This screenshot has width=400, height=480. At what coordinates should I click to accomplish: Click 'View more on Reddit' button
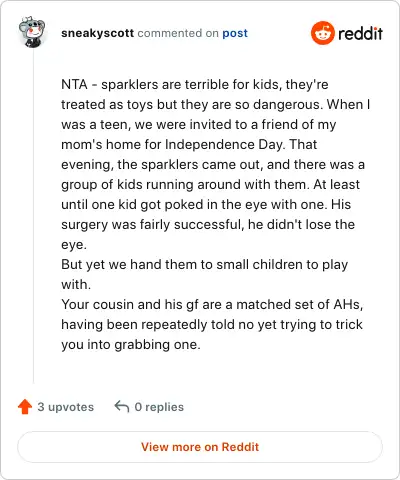200,447
